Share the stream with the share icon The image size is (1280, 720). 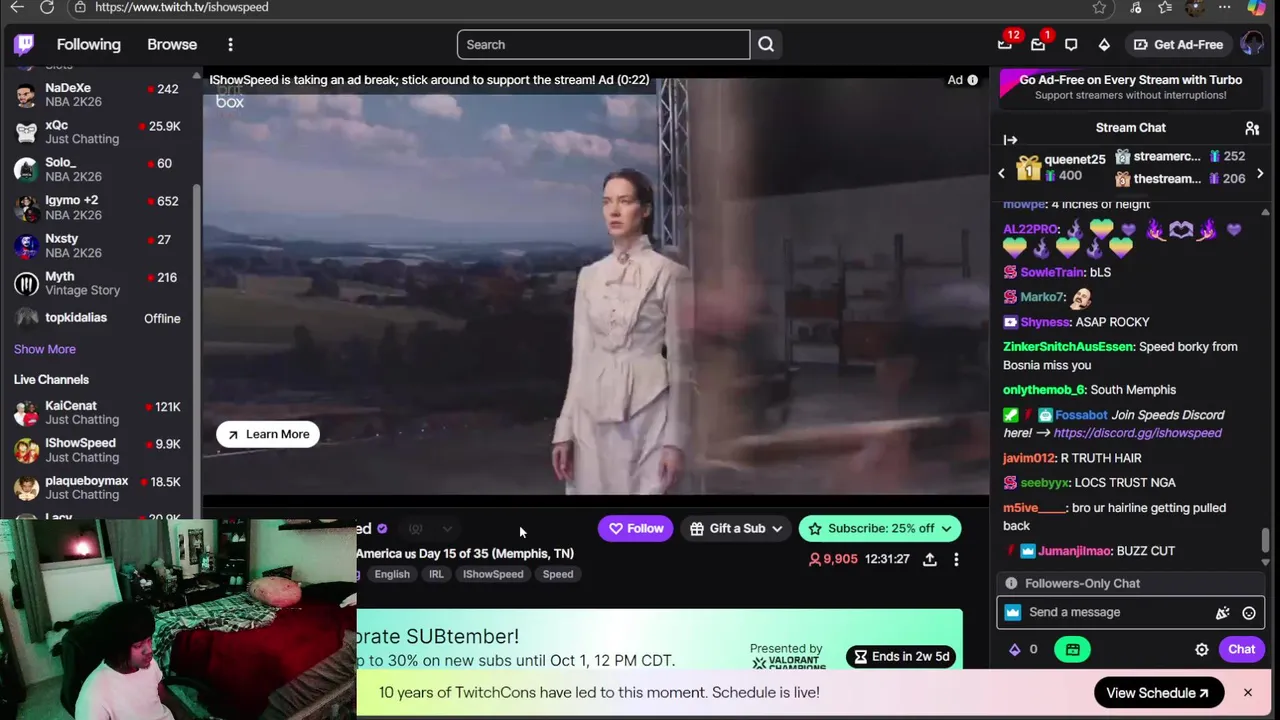point(930,559)
